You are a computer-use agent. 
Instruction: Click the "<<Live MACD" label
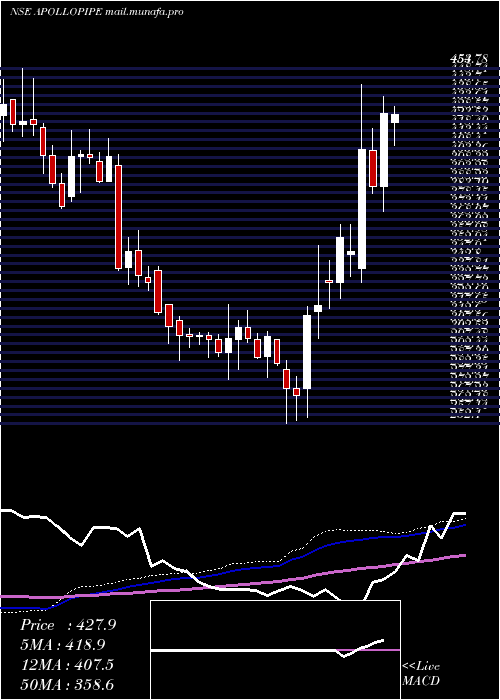click(421, 674)
